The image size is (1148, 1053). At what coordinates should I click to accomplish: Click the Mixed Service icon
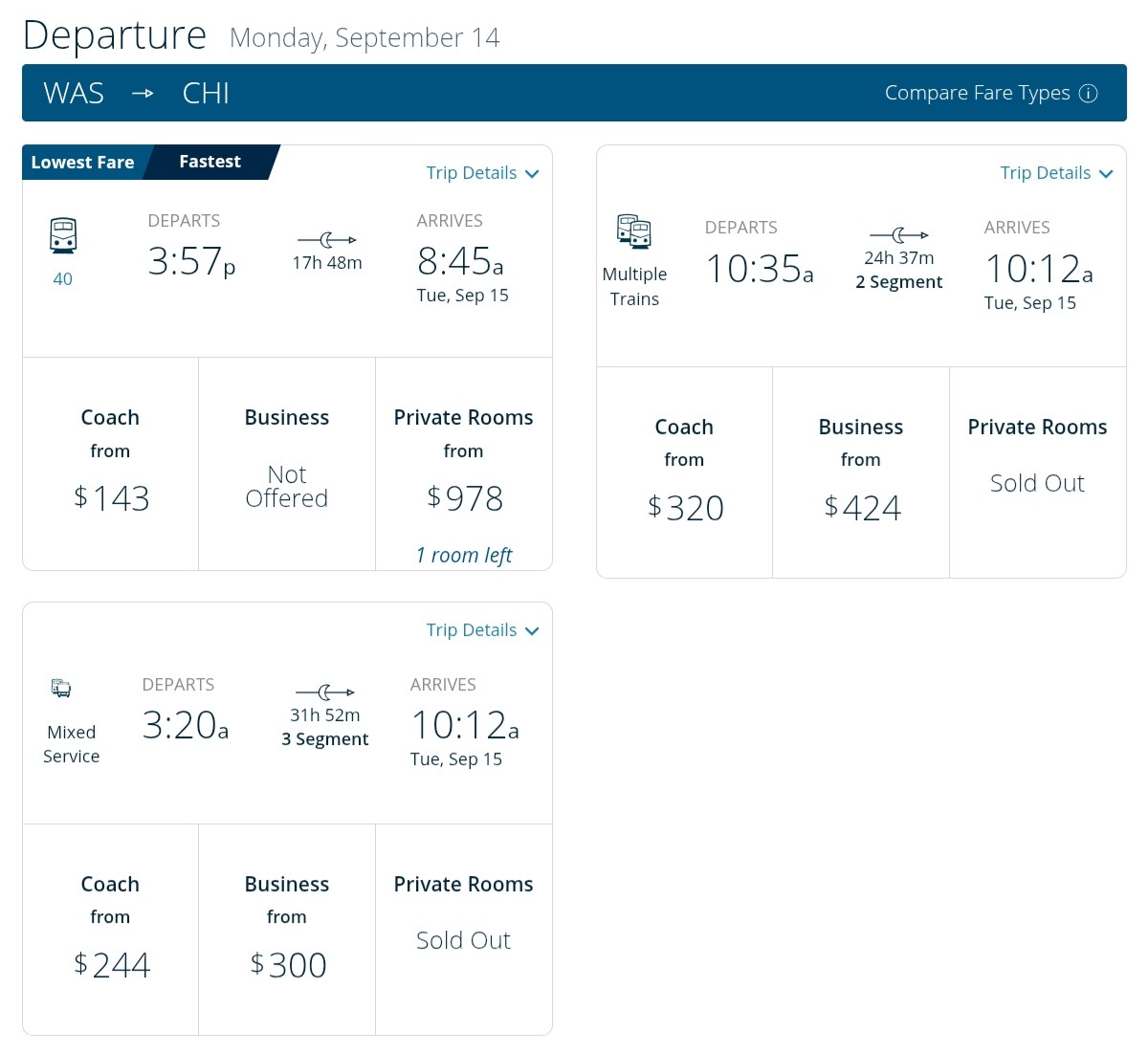coord(61,688)
